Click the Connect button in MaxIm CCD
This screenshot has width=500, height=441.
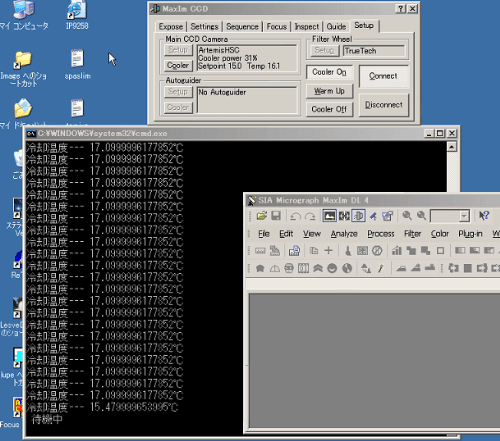tap(383, 76)
